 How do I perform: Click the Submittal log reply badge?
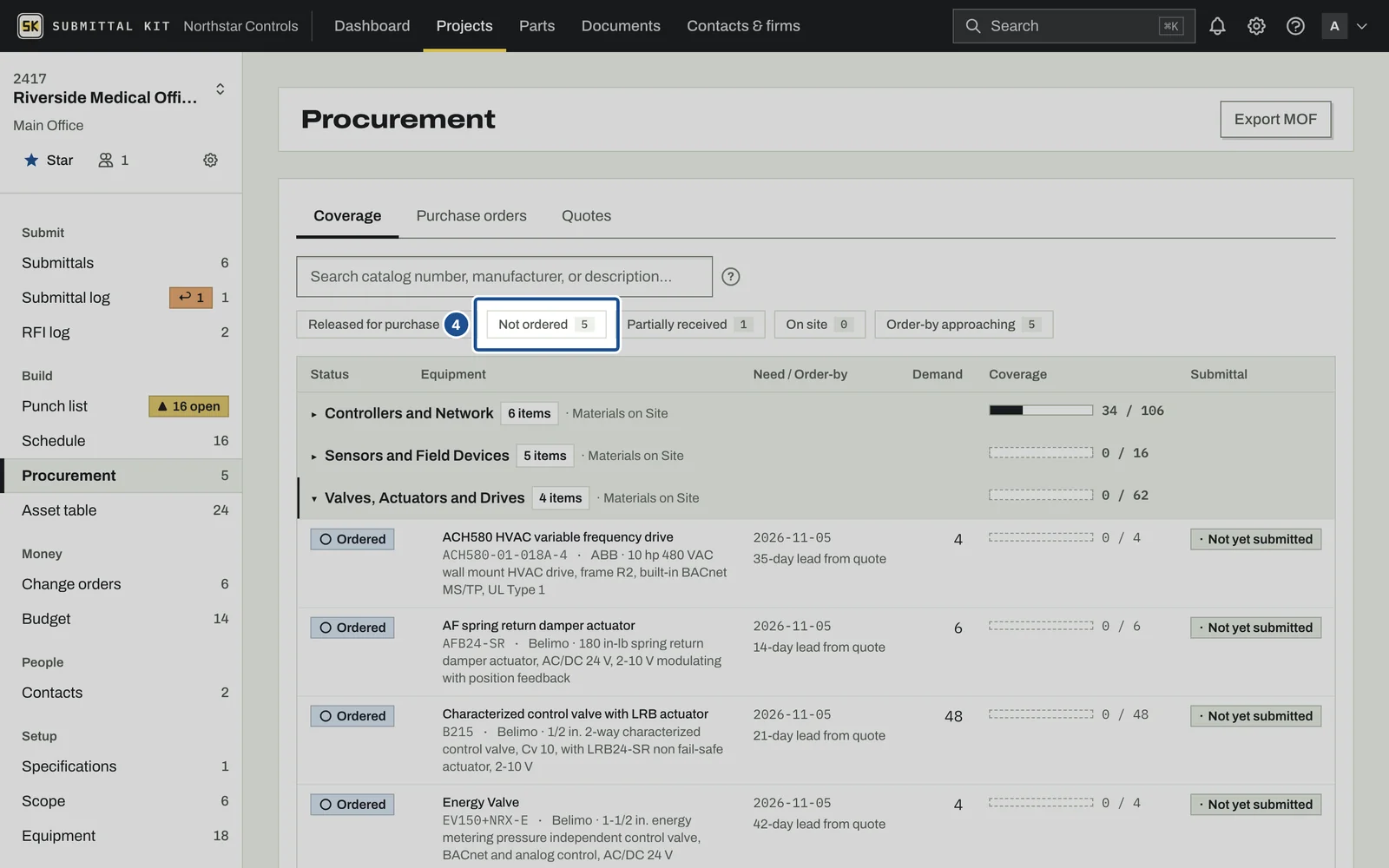click(x=191, y=298)
